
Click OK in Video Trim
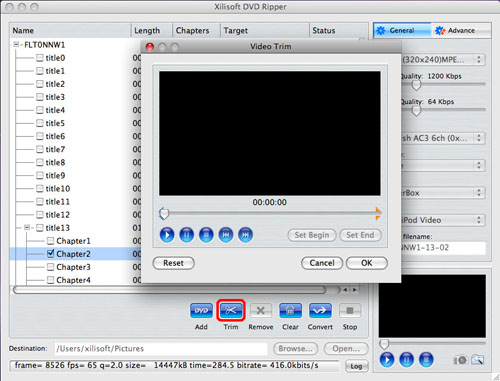[367, 263]
